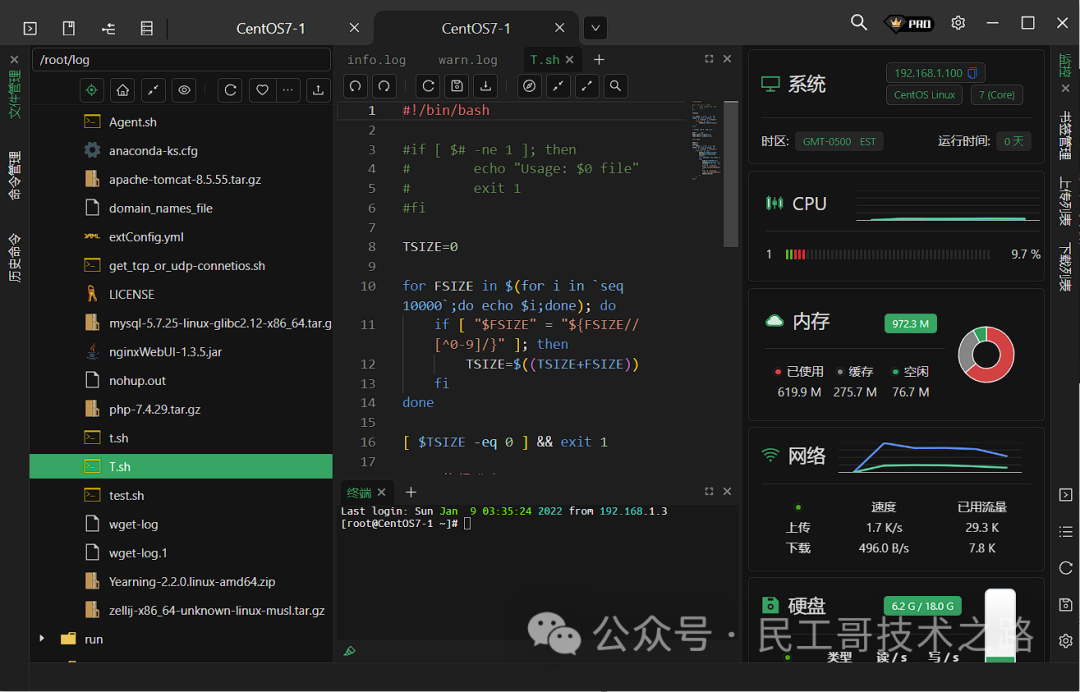Expand the run folder
The width and height of the screenshot is (1080, 692).
click(x=42, y=639)
